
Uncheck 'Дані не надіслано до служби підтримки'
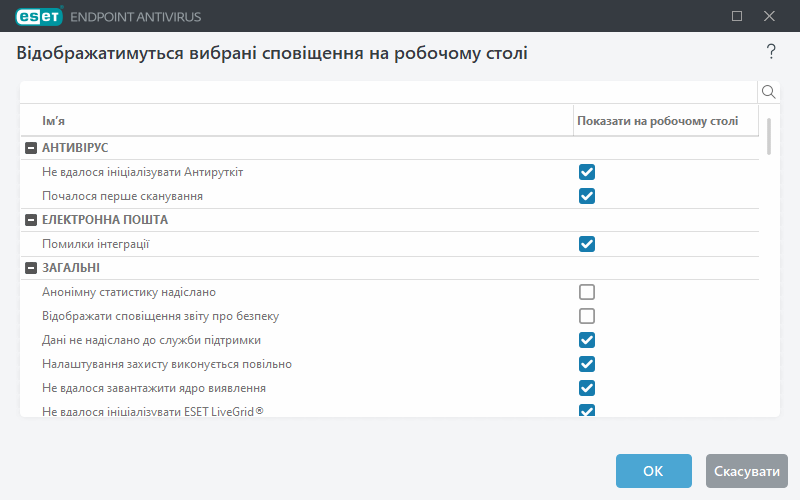[x=587, y=340]
